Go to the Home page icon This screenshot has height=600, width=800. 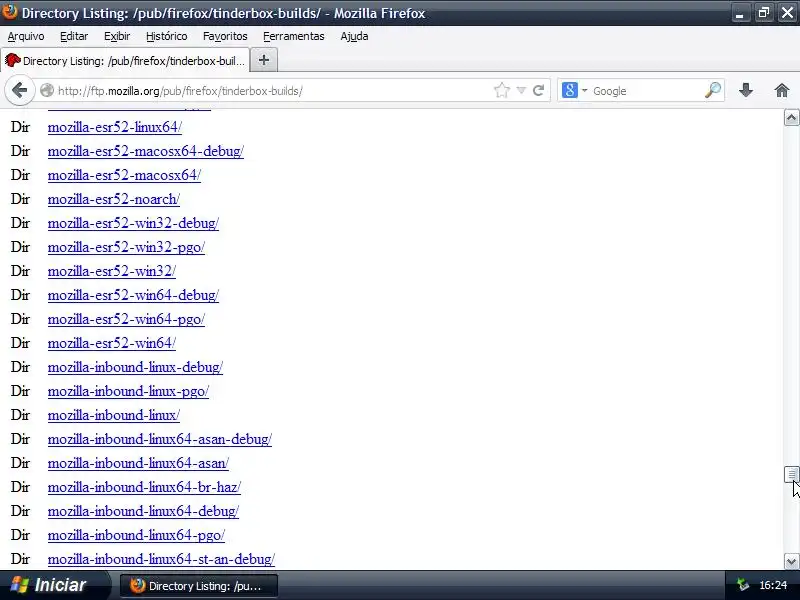click(x=782, y=91)
